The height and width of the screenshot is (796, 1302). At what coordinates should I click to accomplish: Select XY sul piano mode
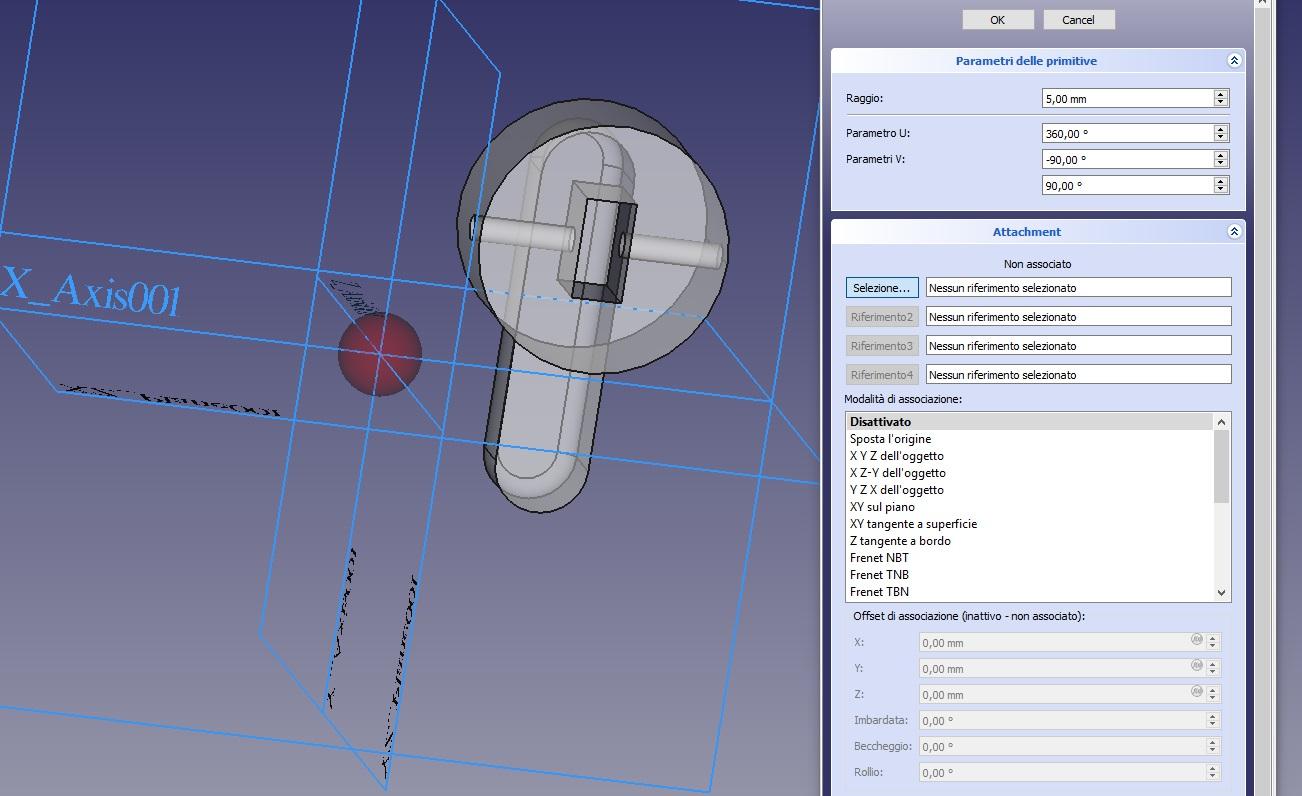(882, 507)
